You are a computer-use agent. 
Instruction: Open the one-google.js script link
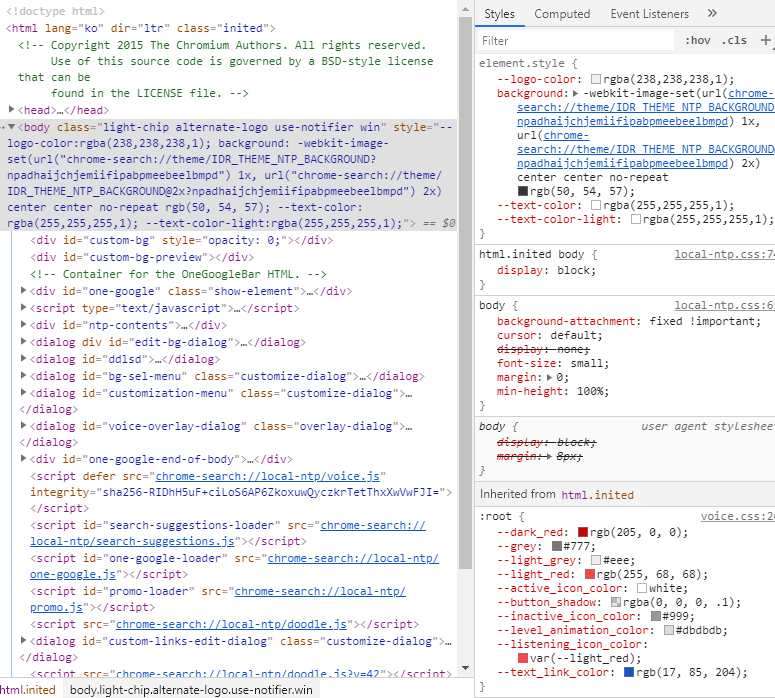pyautogui.click(x=234, y=566)
